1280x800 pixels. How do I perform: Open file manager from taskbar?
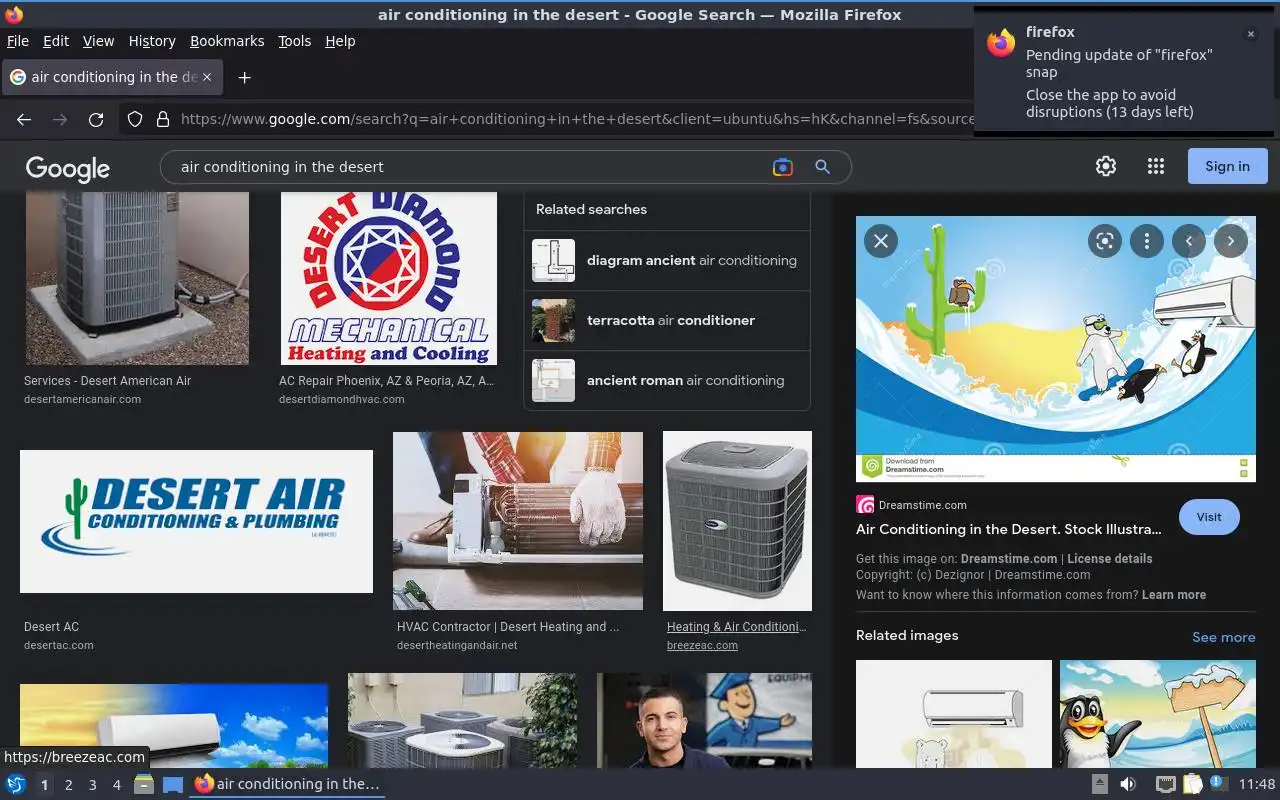[x=143, y=784]
